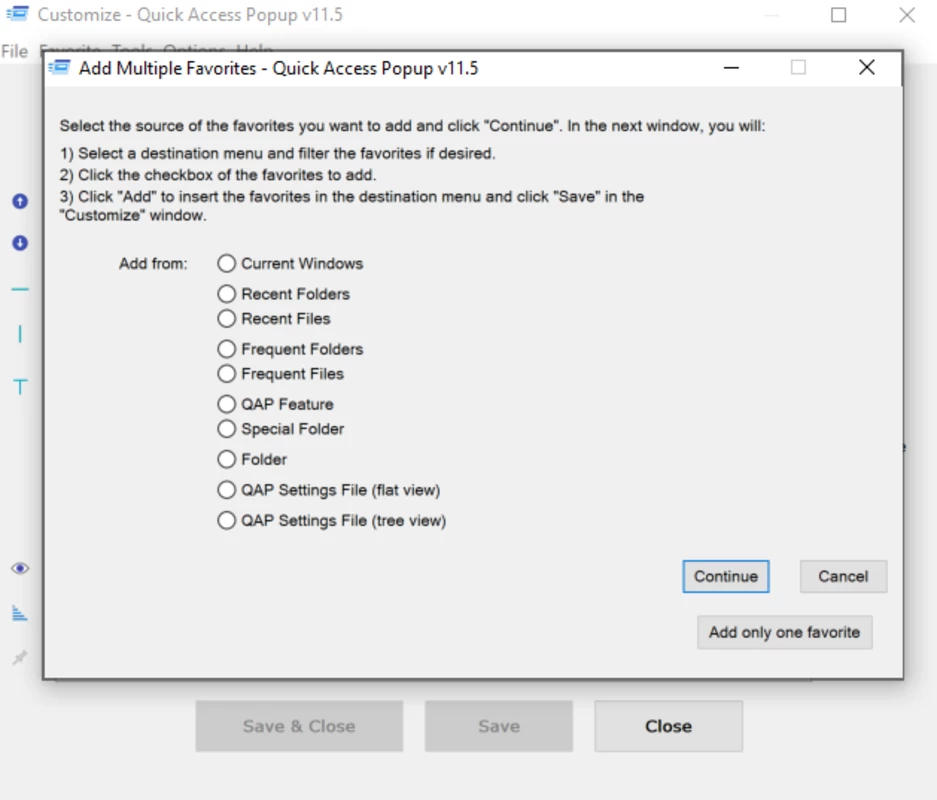Viewport: 937px width, 800px height.
Task: Choose QAP Feature radio option
Action: [275, 404]
